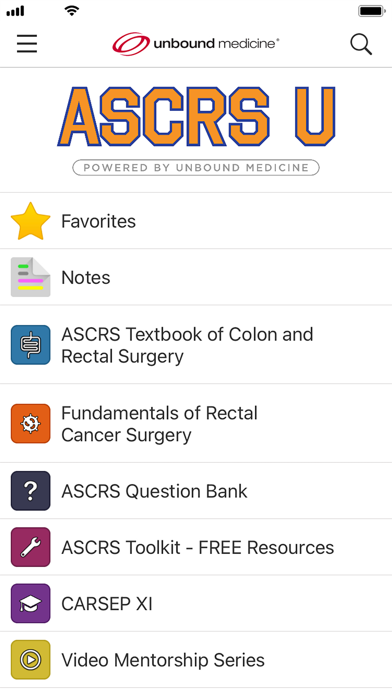The width and height of the screenshot is (392, 696).
Task: Open Fundamentals of Rectal Cancer Surgery
Action: click(196, 423)
